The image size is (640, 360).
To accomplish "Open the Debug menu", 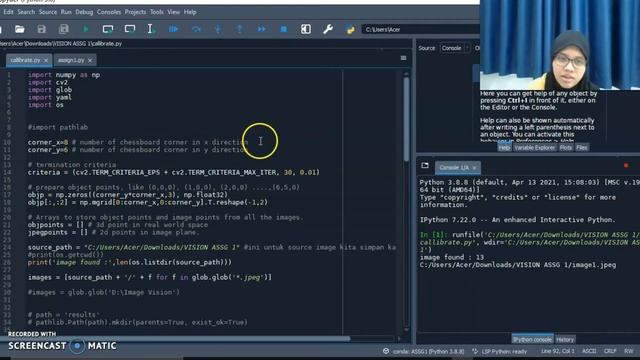I will [x=84, y=12].
